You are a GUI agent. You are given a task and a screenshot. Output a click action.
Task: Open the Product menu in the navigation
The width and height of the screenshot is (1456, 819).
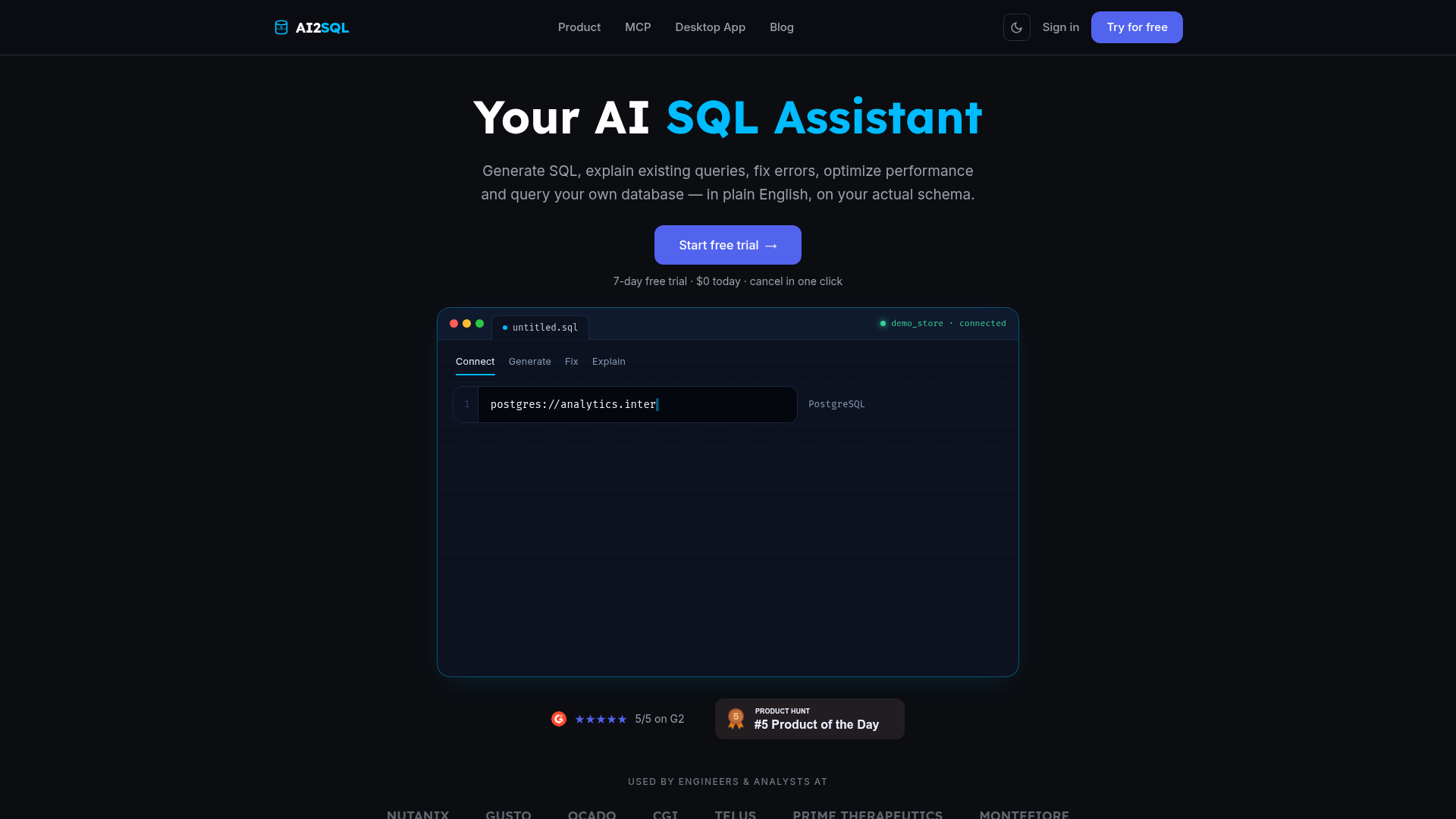coord(579,27)
